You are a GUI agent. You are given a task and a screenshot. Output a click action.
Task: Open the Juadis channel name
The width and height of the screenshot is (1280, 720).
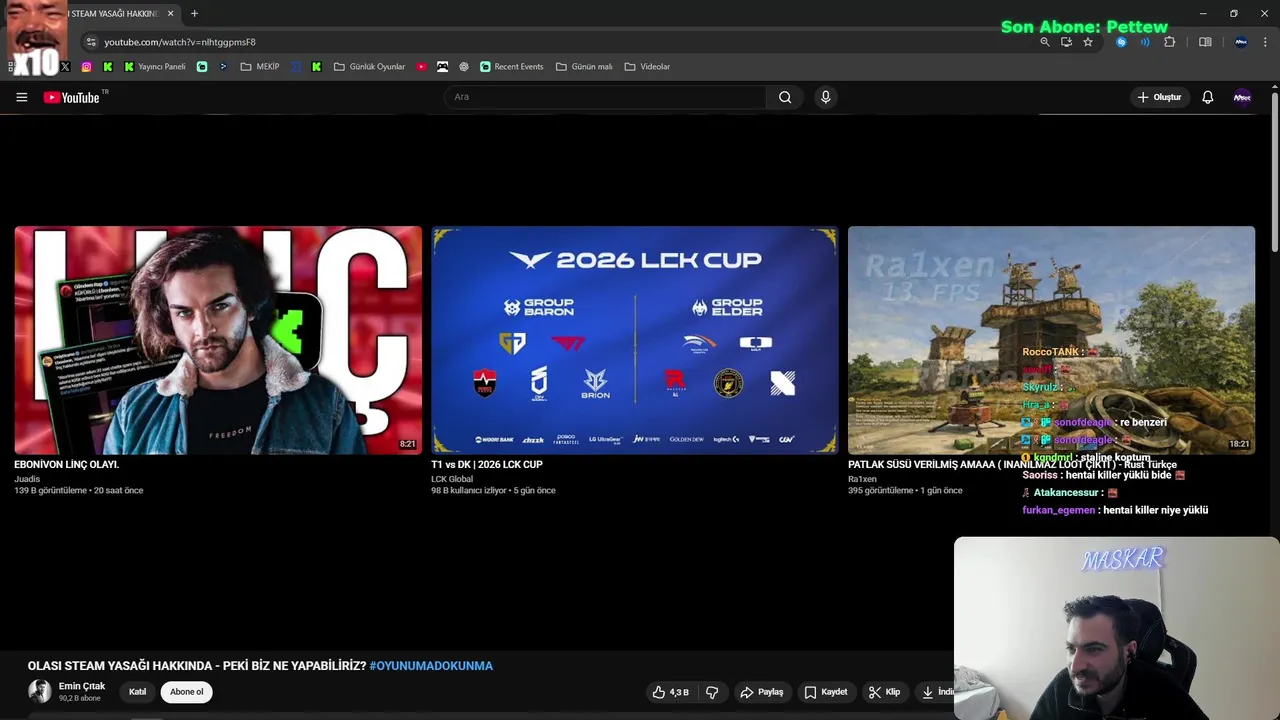point(27,479)
